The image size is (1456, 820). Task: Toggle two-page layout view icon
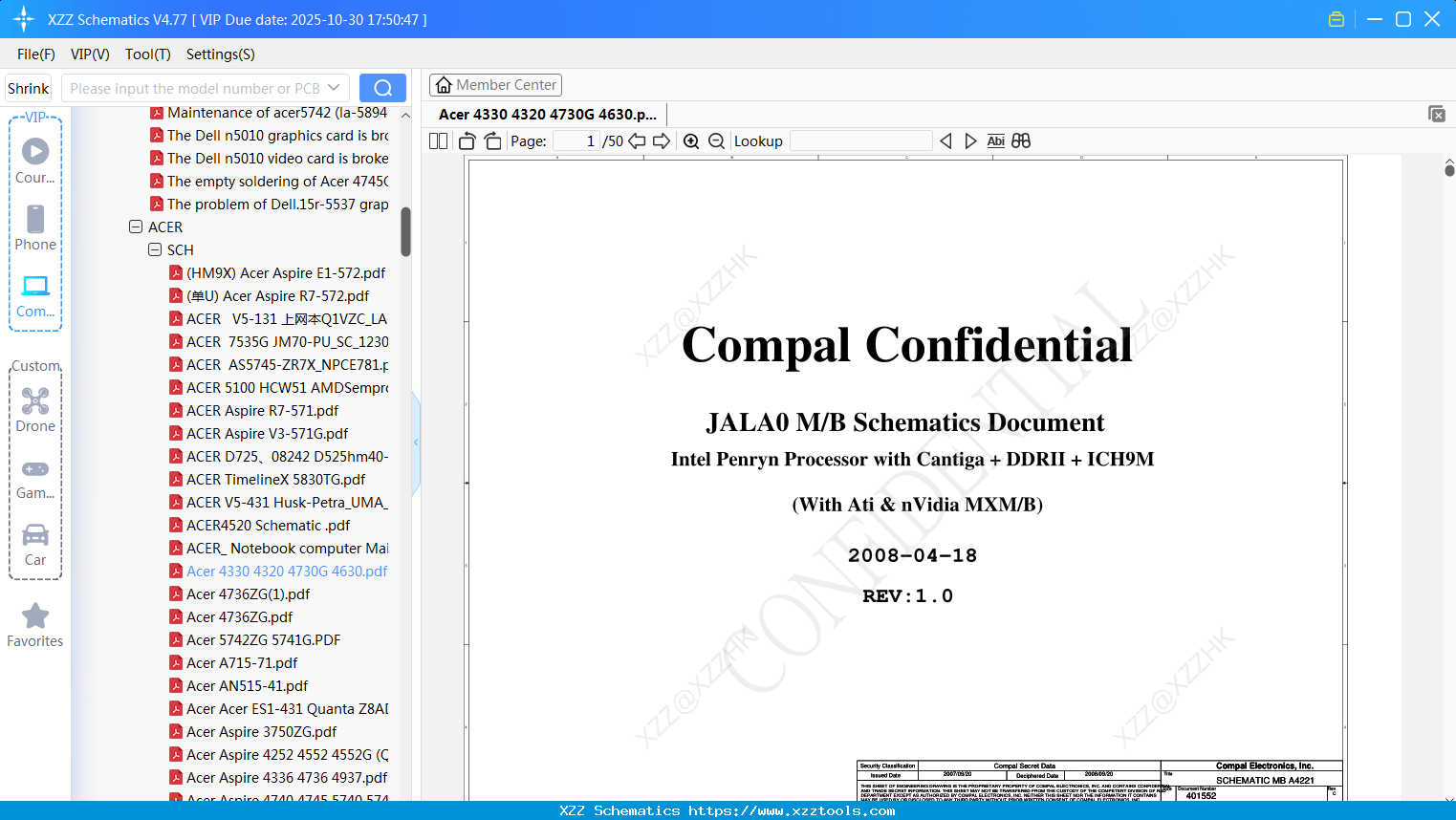tap(439, 141)
